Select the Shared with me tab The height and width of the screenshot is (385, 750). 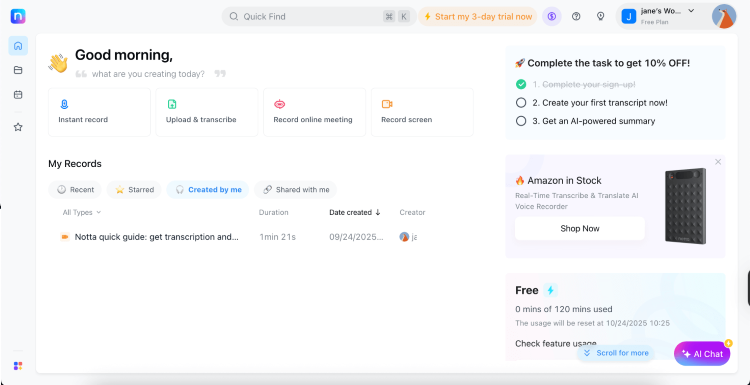[x=296, y=190]
